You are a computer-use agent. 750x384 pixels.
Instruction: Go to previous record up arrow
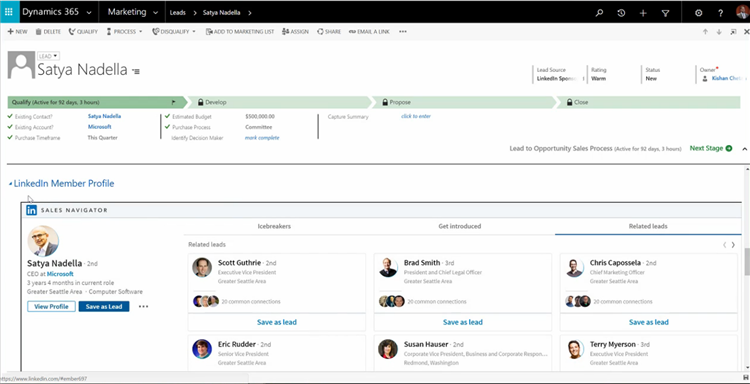click(x=705, y=32)
